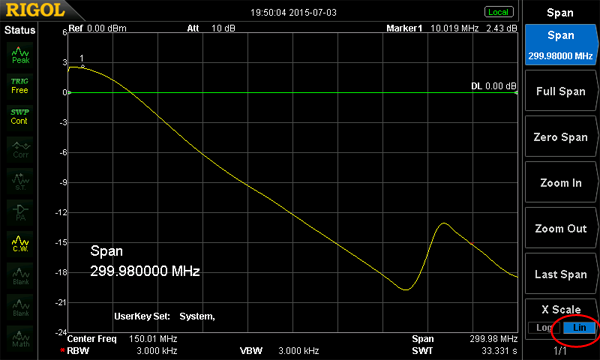Click the Marker1 10.019 MHz readout
The height and width of the screenshot is (360, 600).
click(x=452, y=28)
